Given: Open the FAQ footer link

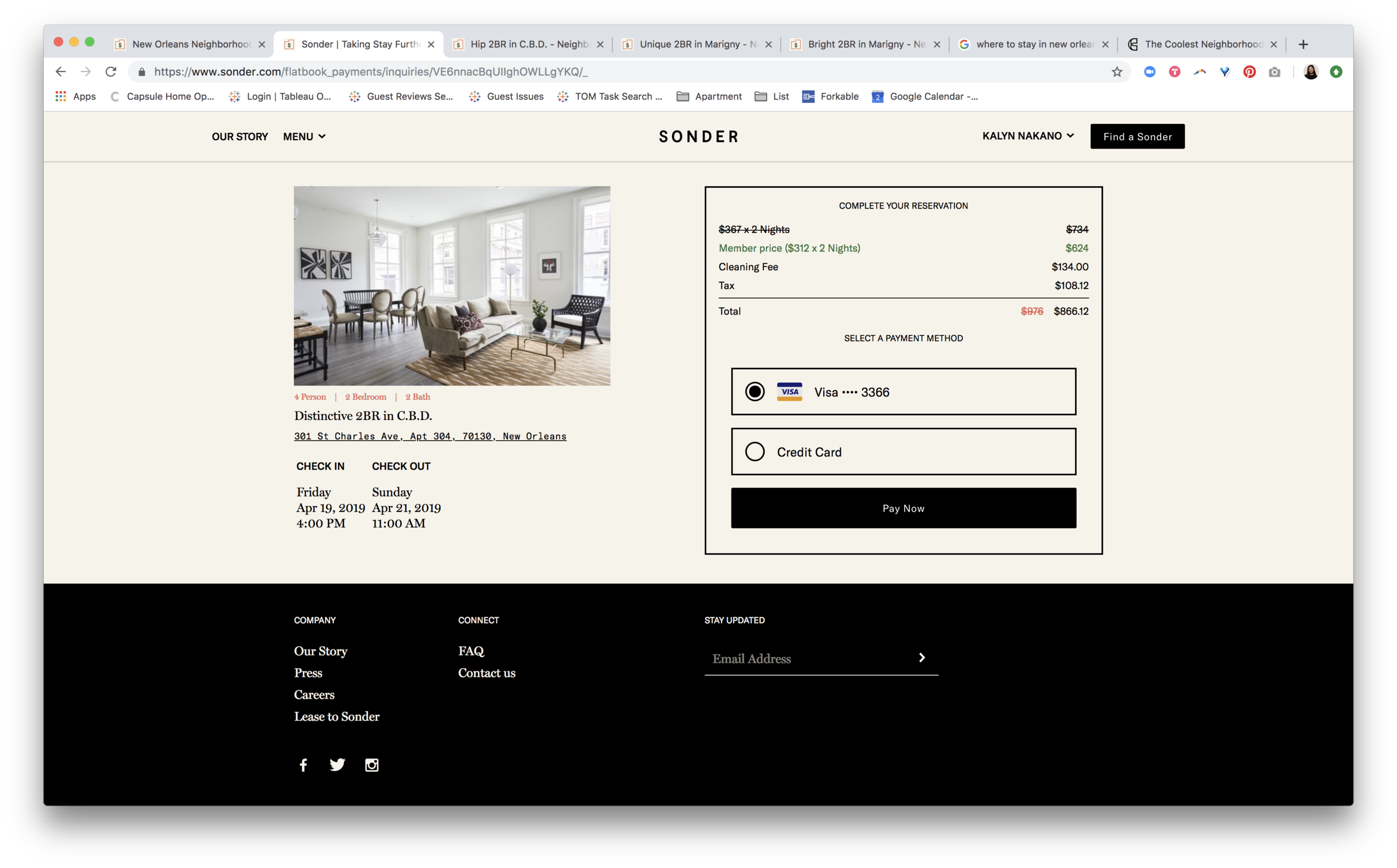Looking at the screenshot, I should [x=471, y=651].
